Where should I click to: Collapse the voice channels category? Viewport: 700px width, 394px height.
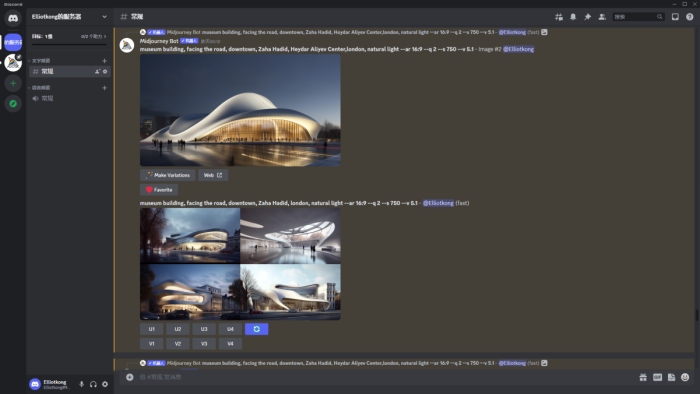tap(41, 88)
